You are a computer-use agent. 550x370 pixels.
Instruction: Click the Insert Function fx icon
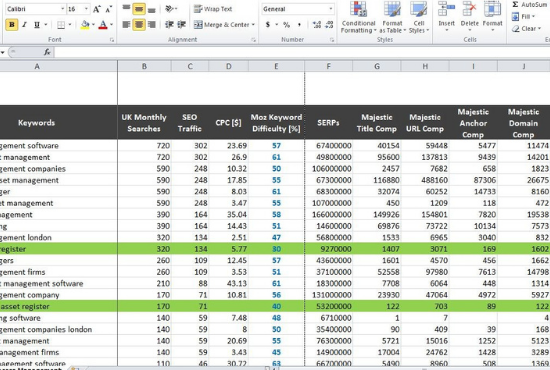pyautogui.click(x=47, y=52)
